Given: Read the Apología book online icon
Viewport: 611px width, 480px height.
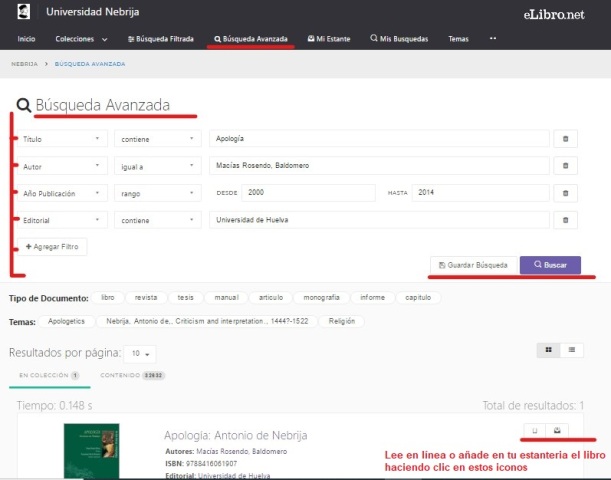Looking at the screenshot, I should 535,431.
